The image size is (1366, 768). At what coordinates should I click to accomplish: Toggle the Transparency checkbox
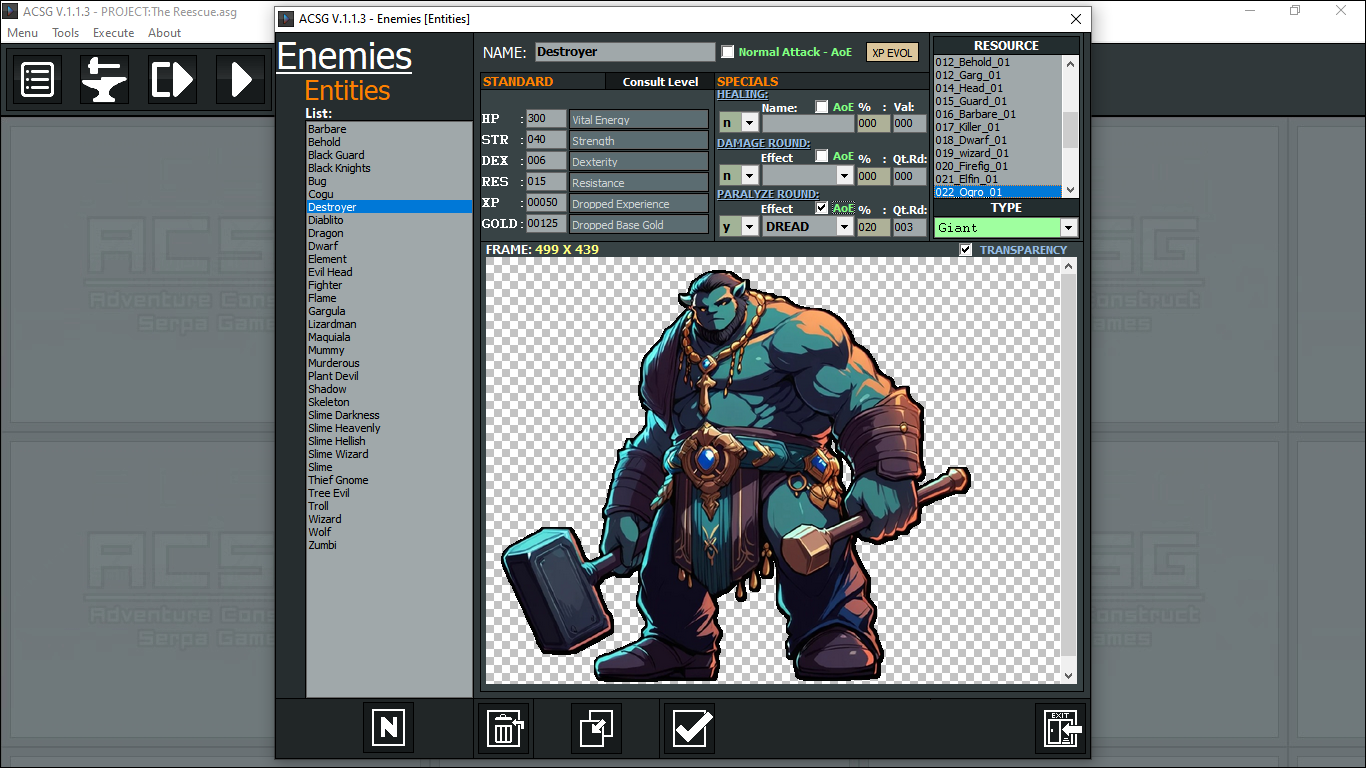coord(965,250)
